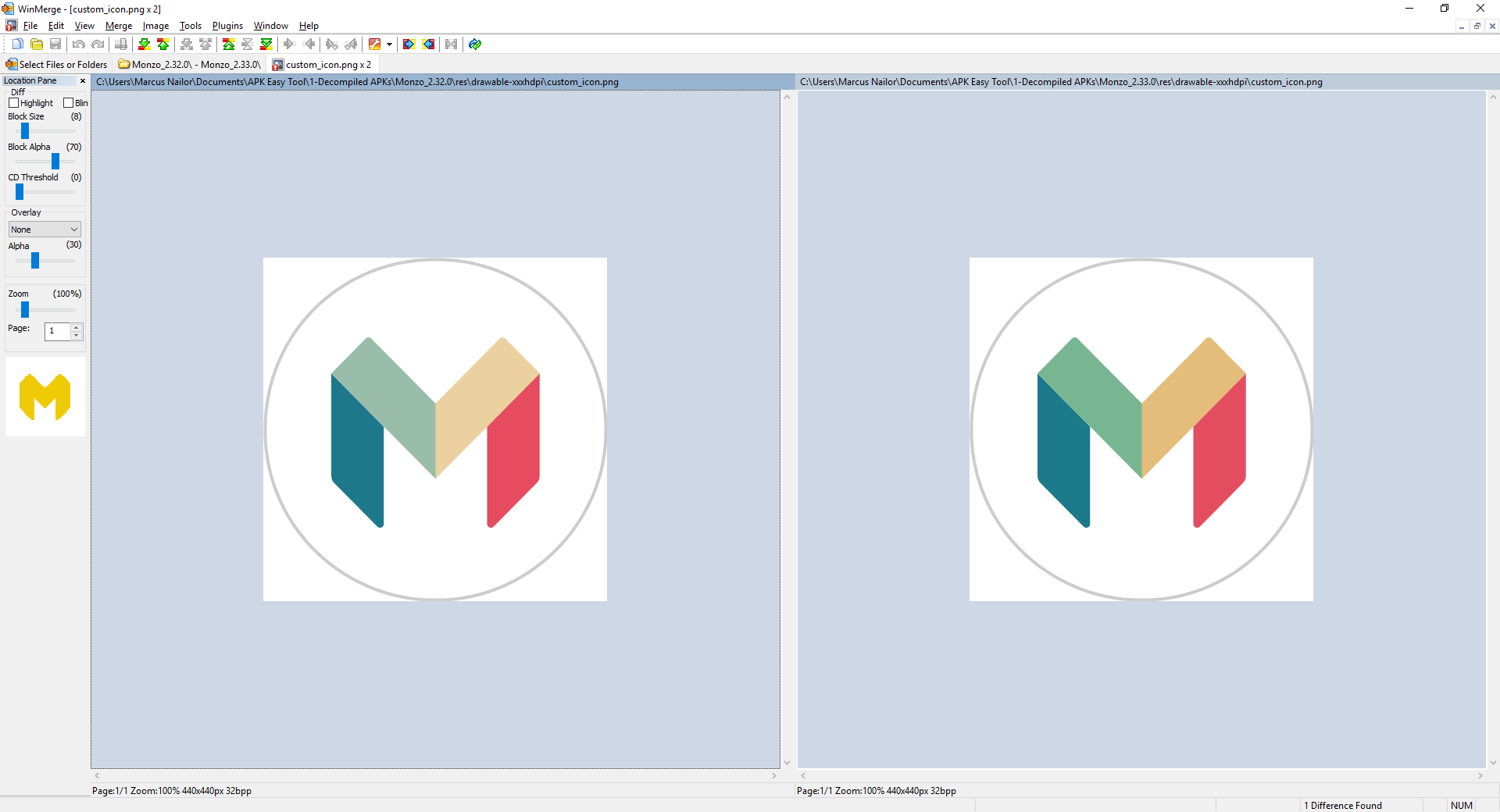Click right pane Monzo_2.33.0 file path header

[x=1147, y=82]
